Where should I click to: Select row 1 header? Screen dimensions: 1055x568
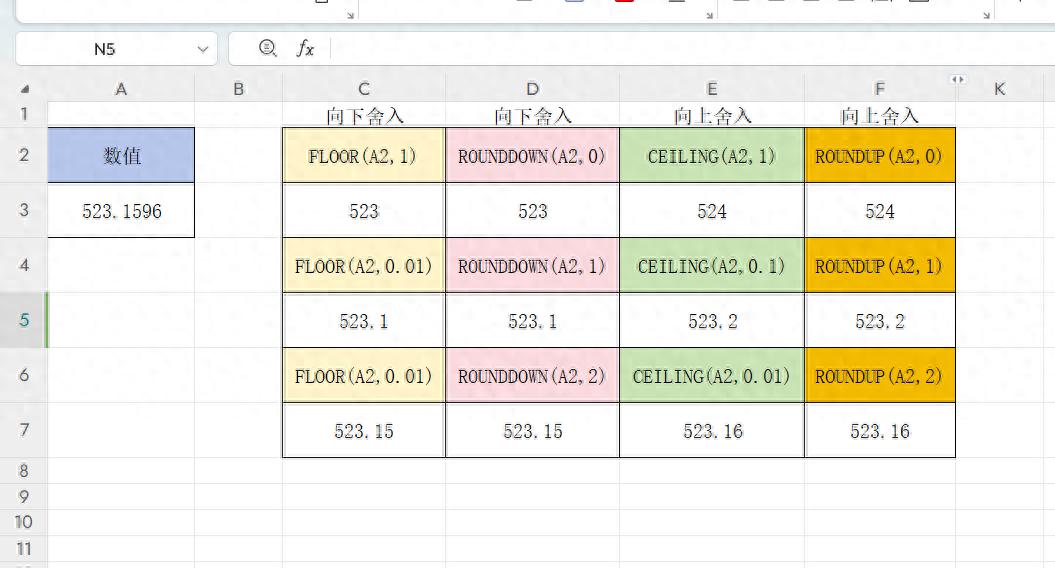[x=24, y=114]
